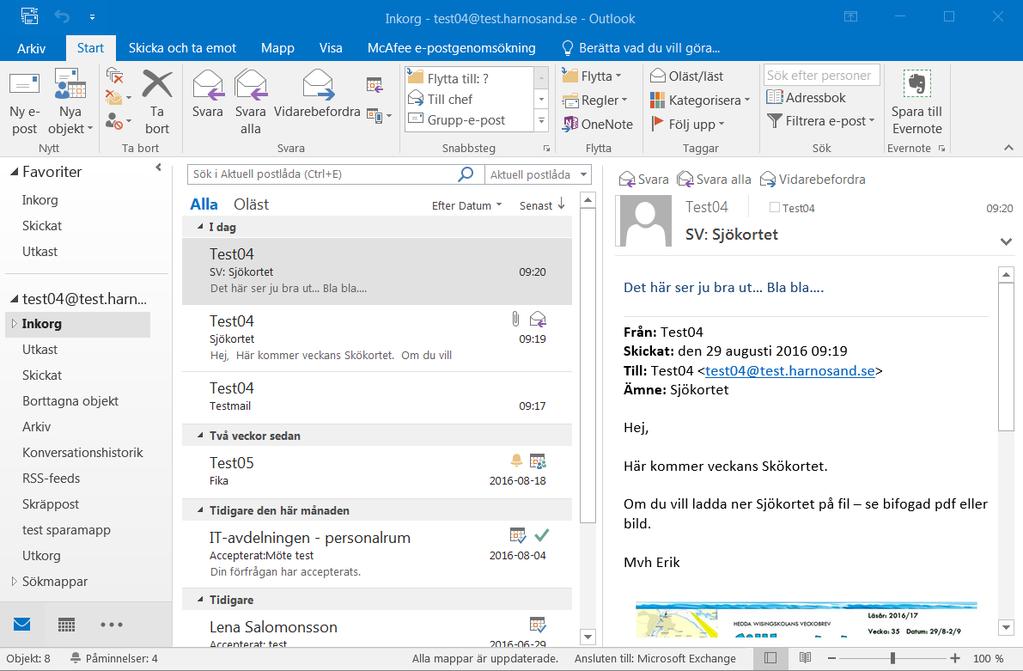The image size is (1023, 671).
Task: Toggle Oläst/läst status
Action: pyautogui.click(x=687, y=76)
